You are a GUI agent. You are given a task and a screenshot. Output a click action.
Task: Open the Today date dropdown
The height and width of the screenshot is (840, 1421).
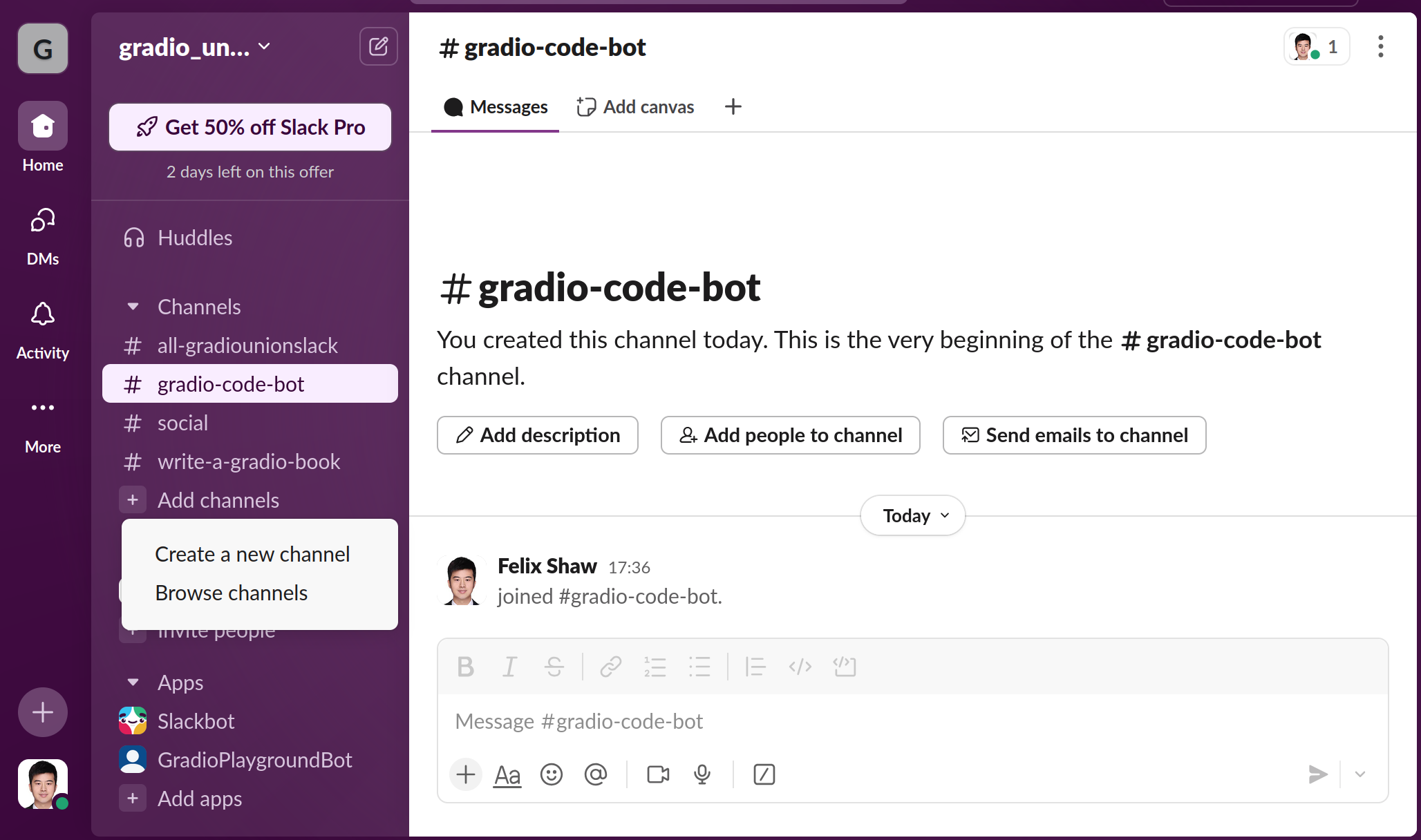pos(912,515)
